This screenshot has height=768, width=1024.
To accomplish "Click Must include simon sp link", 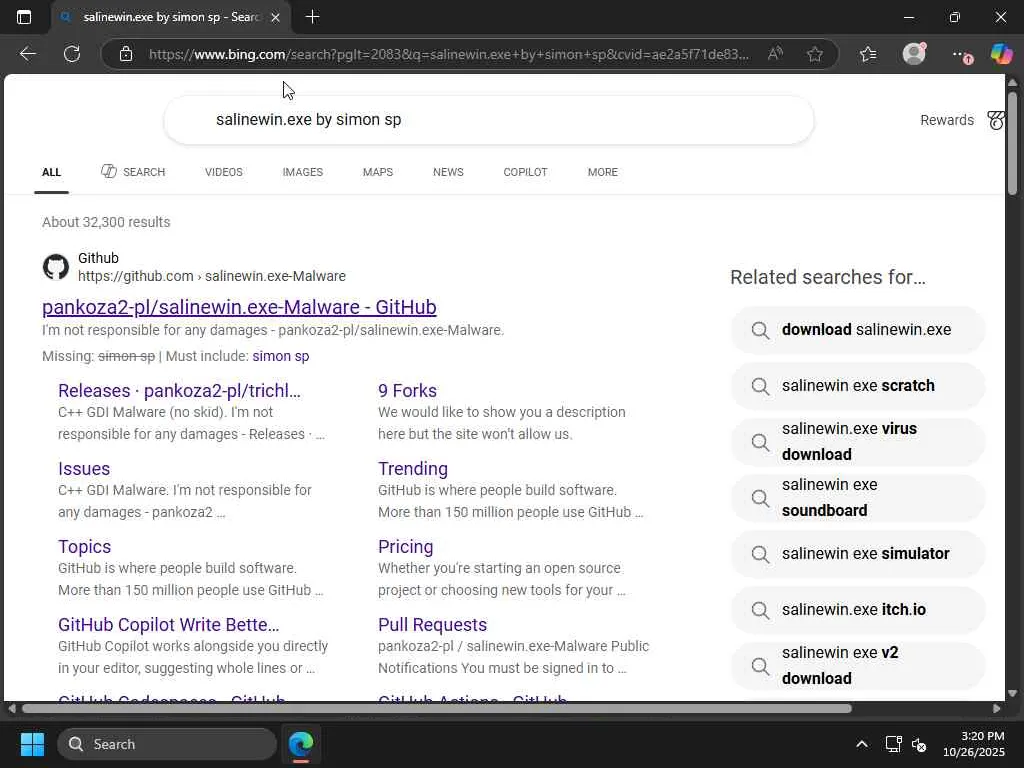I will click(281, 357).
